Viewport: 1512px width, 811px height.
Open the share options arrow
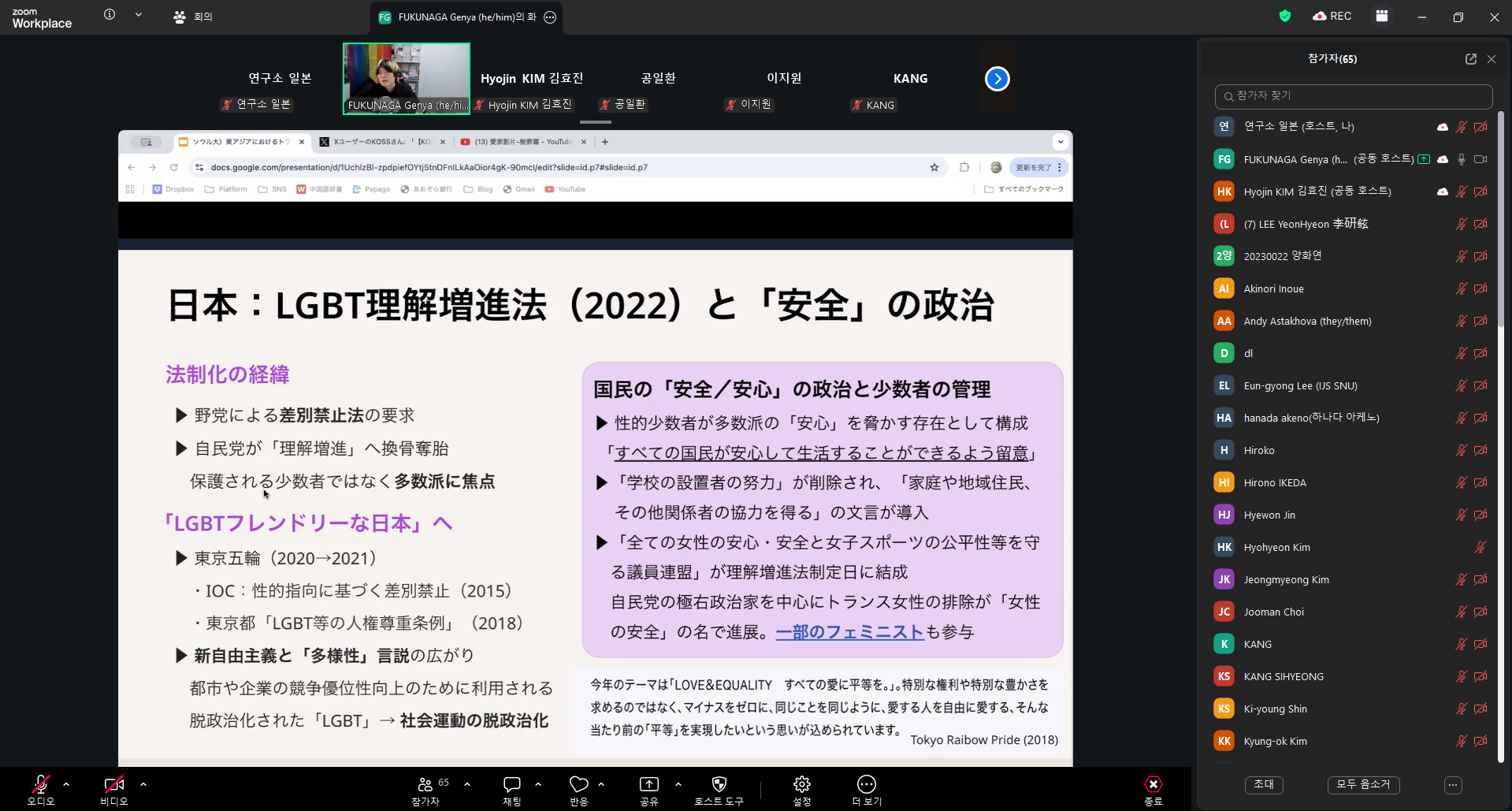(678, 784)
